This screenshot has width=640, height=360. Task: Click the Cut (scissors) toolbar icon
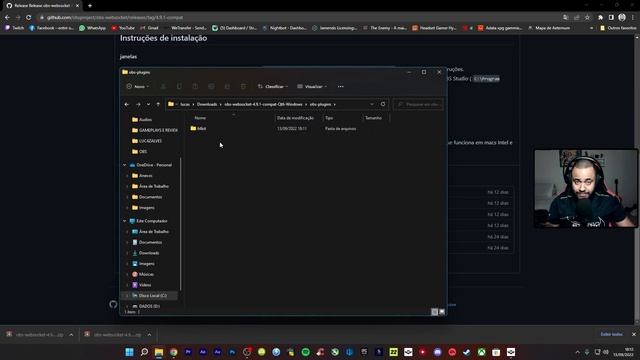tap(163, 87)
